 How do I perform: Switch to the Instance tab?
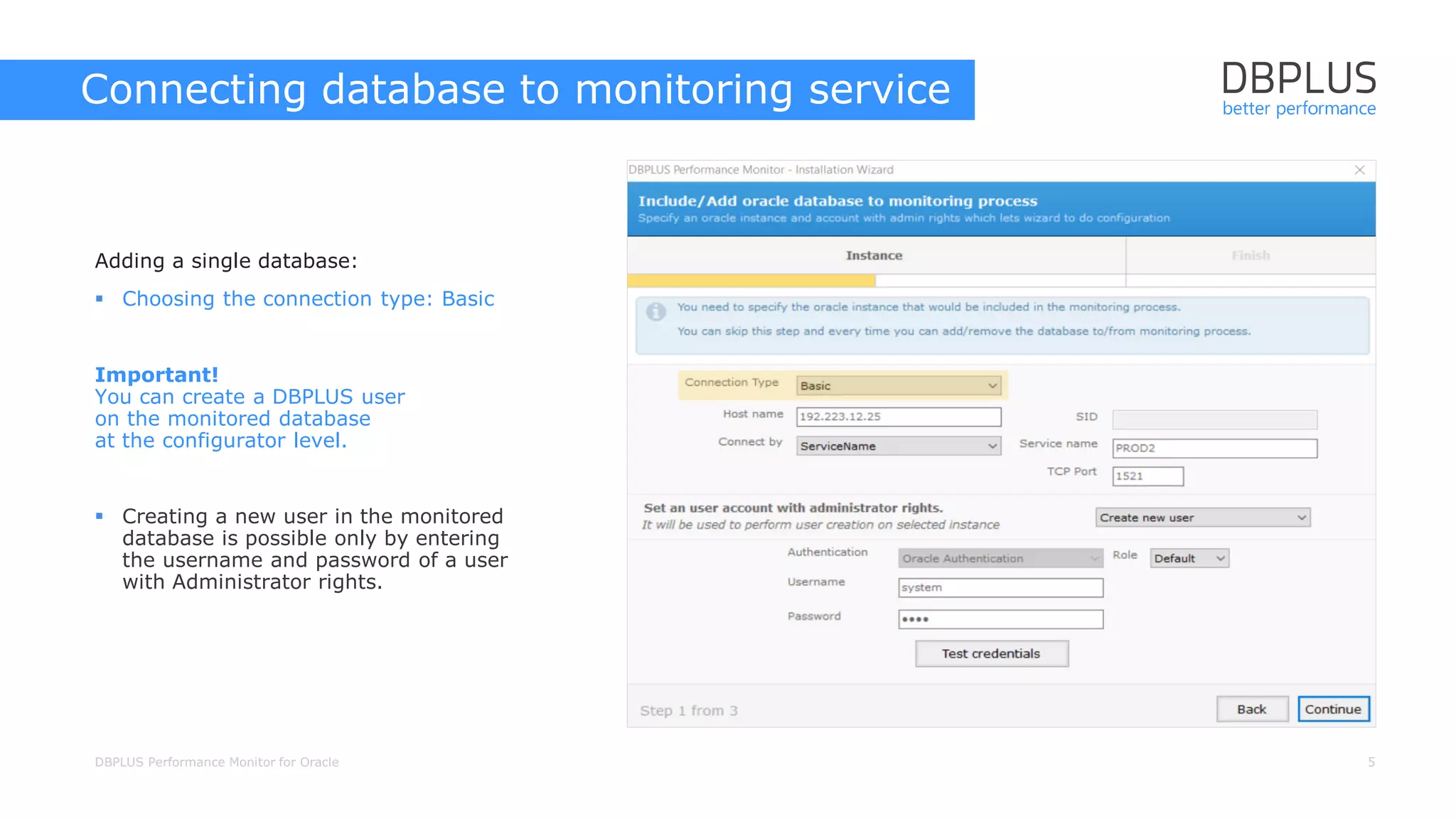(x=874, y=255)
